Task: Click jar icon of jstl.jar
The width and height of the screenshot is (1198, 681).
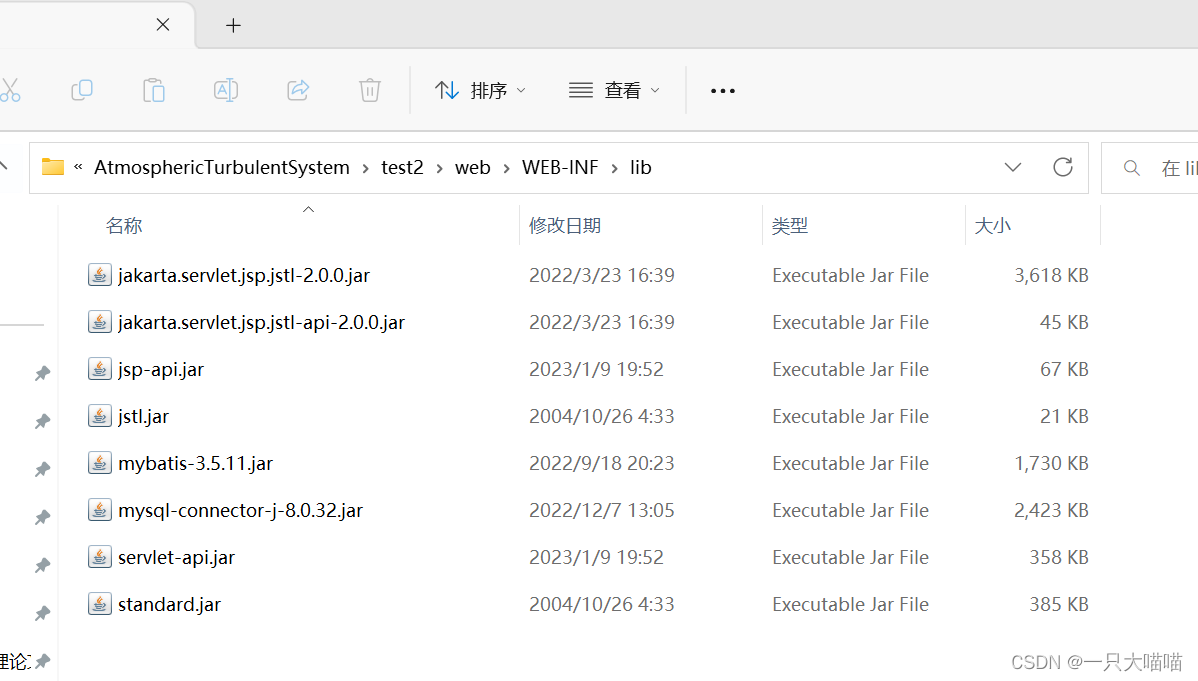Action: pos(99,416)
